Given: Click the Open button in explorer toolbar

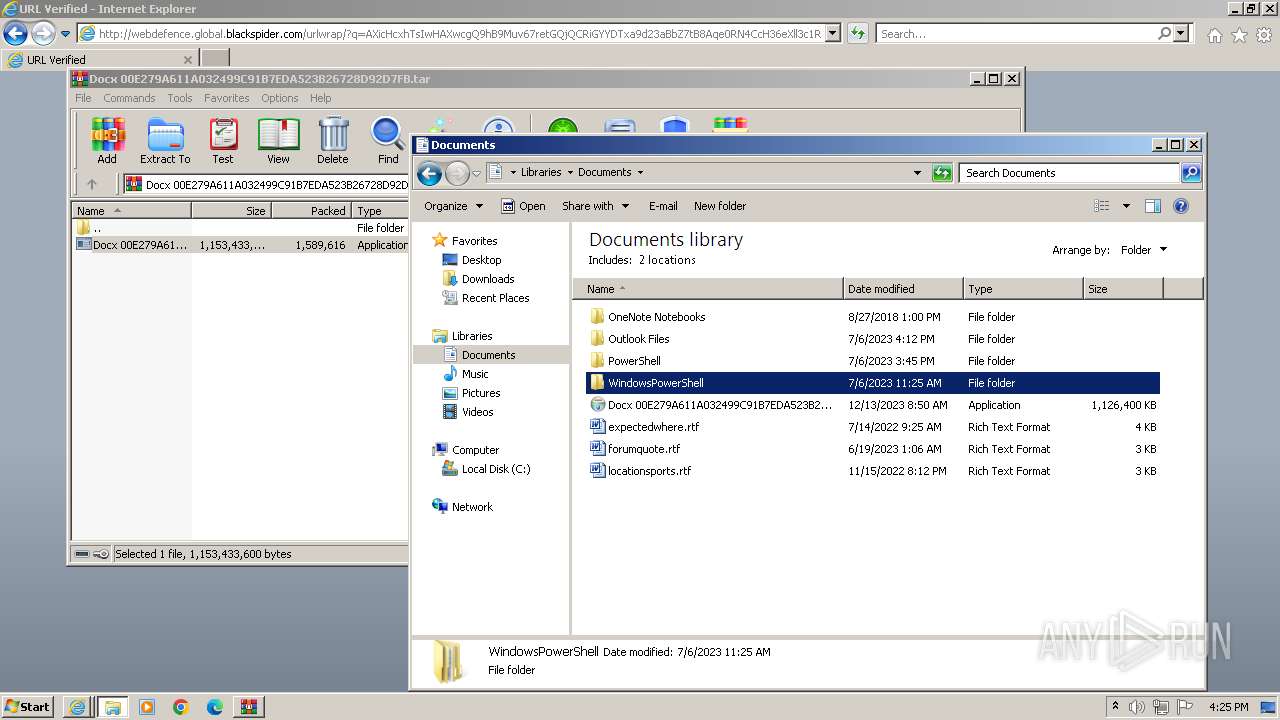Looking at the screenshot, I should (523, 206).
